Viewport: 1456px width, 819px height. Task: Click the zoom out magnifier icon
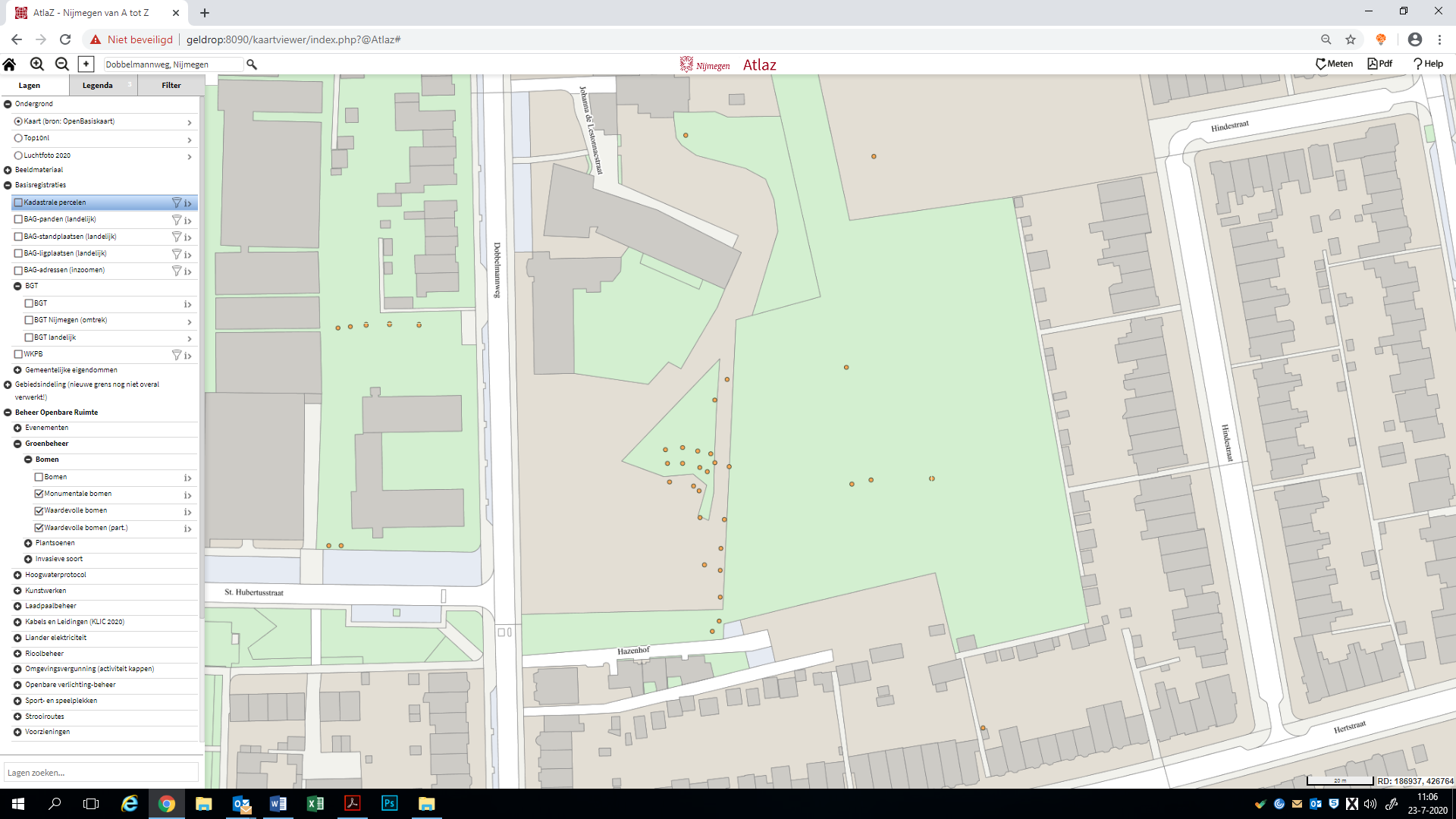click(x=62, y=64)
